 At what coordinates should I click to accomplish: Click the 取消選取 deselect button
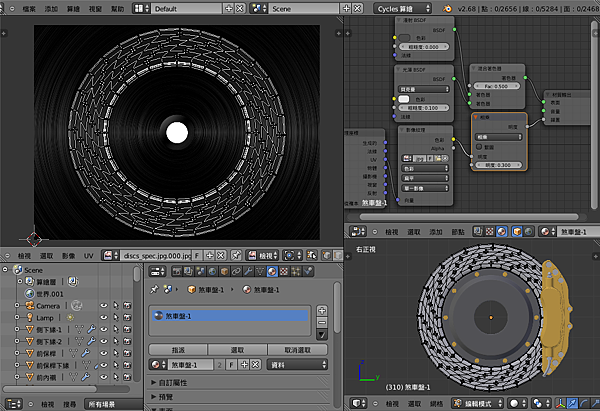(x=297, y=350)
